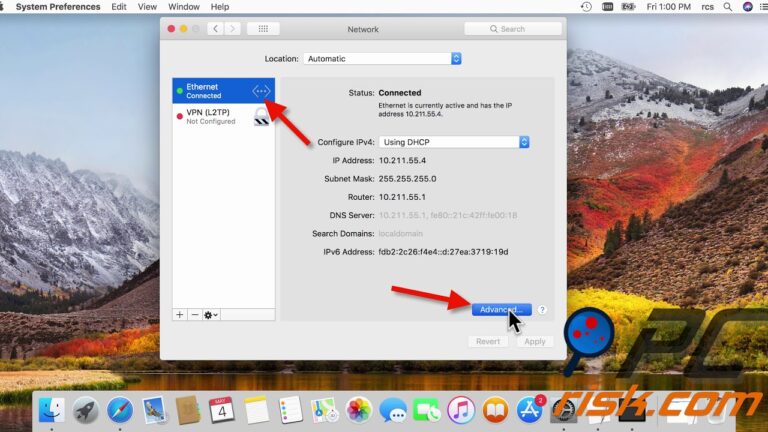The height and width of the screenshot is (432, 768).
Task: Open Reminders list icon in Dock
Action: [290, 409]
